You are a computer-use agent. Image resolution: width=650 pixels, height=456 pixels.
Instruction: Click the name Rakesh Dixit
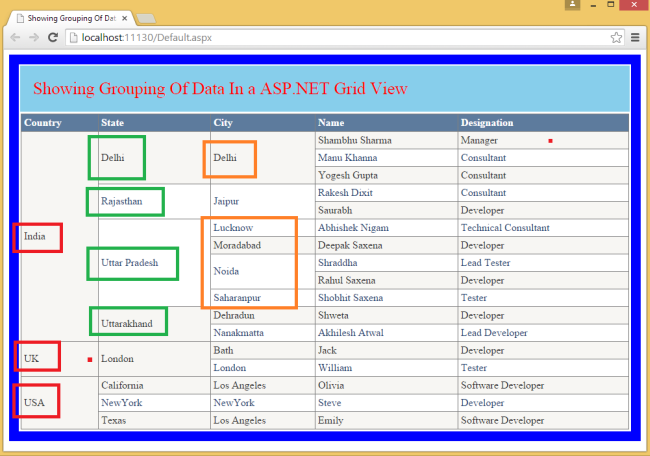[345, 193]
